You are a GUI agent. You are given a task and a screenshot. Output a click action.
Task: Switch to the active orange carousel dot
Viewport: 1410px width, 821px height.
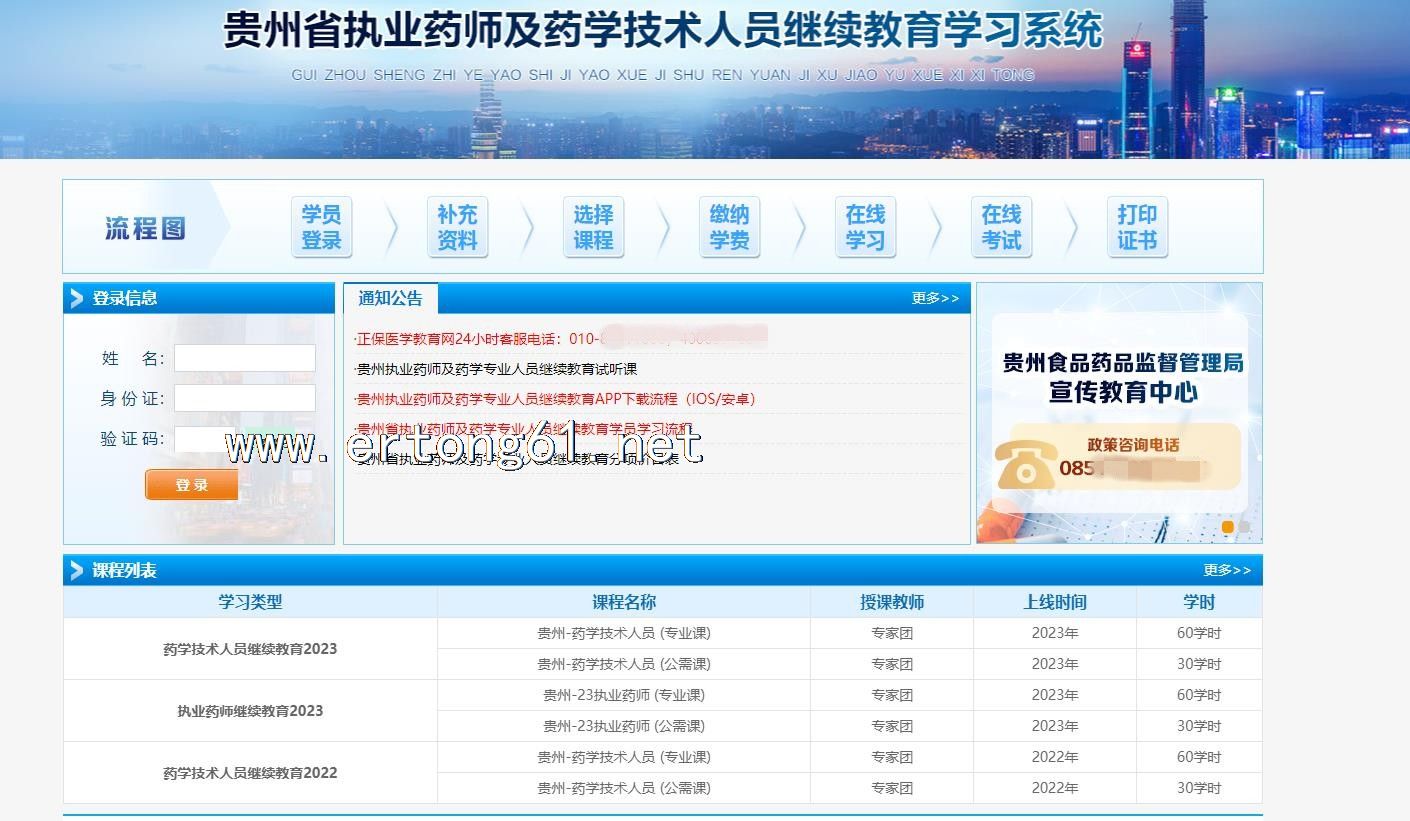[1227, 527]
